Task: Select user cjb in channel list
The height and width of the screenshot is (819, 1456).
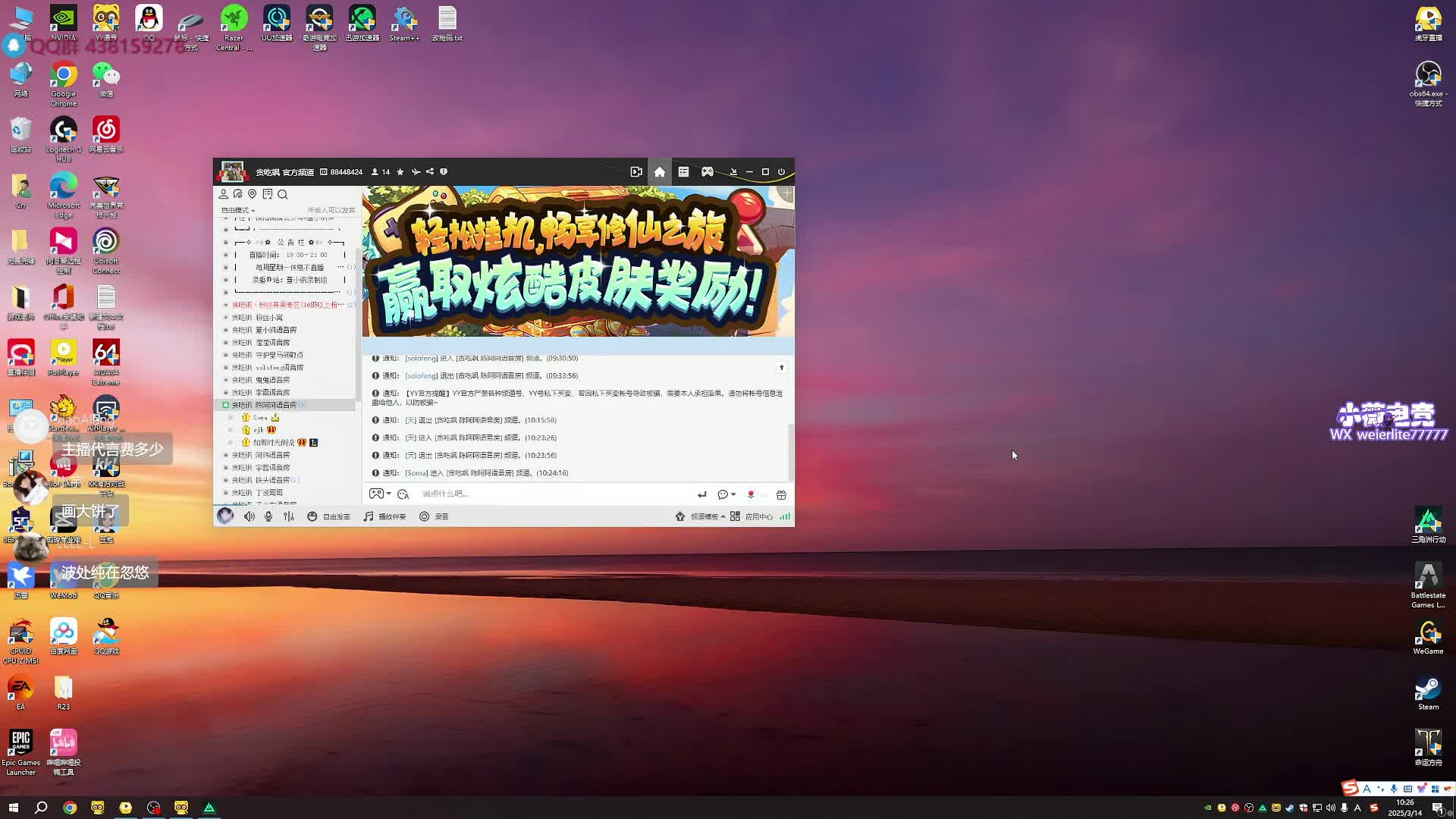Action: click(x=259, y=430)
